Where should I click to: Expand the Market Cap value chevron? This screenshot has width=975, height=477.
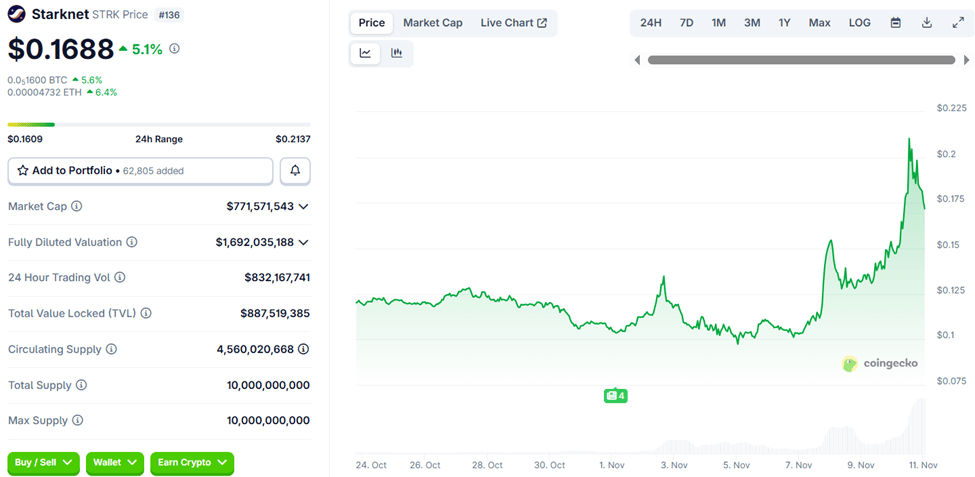click(303, 206)
